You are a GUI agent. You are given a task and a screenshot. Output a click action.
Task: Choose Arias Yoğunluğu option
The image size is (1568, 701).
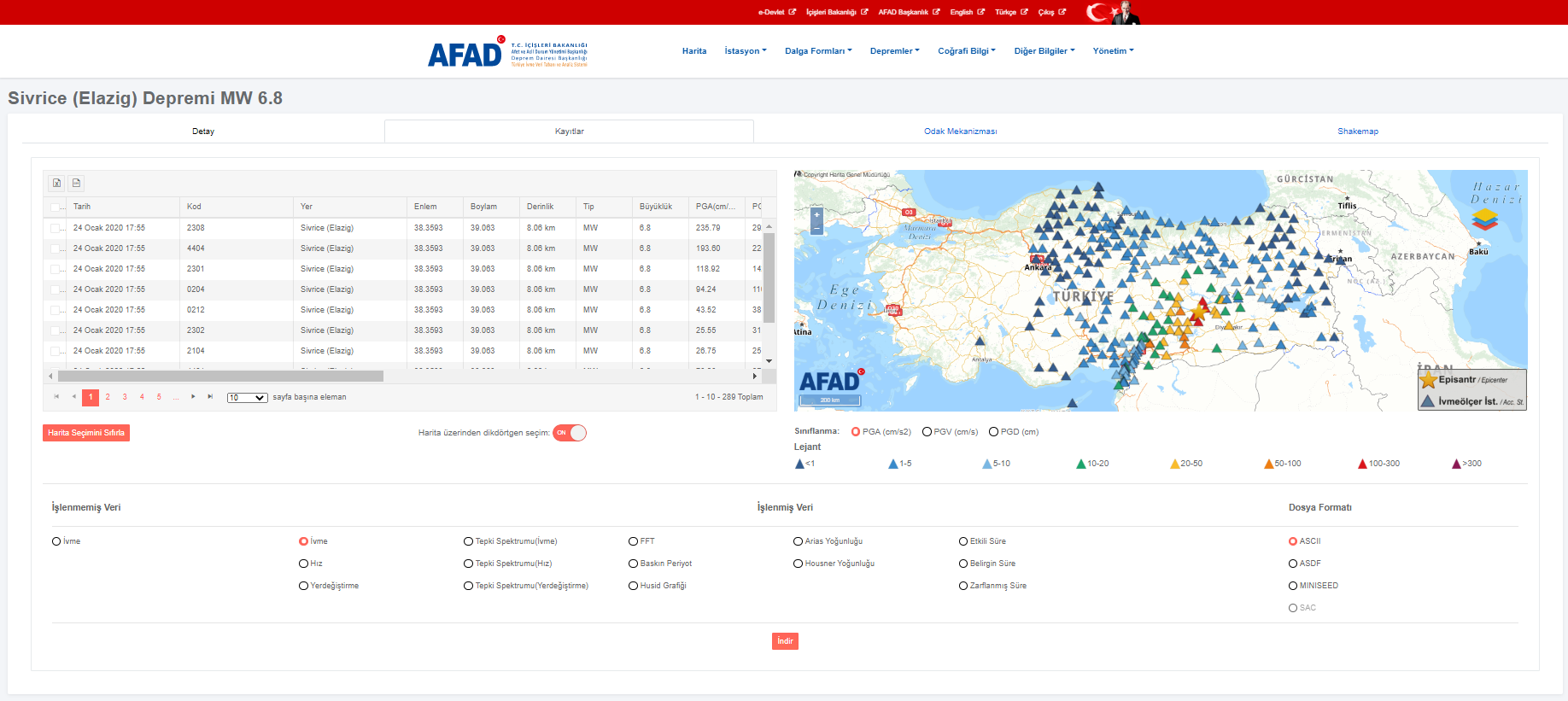click(x=798, y=541)
